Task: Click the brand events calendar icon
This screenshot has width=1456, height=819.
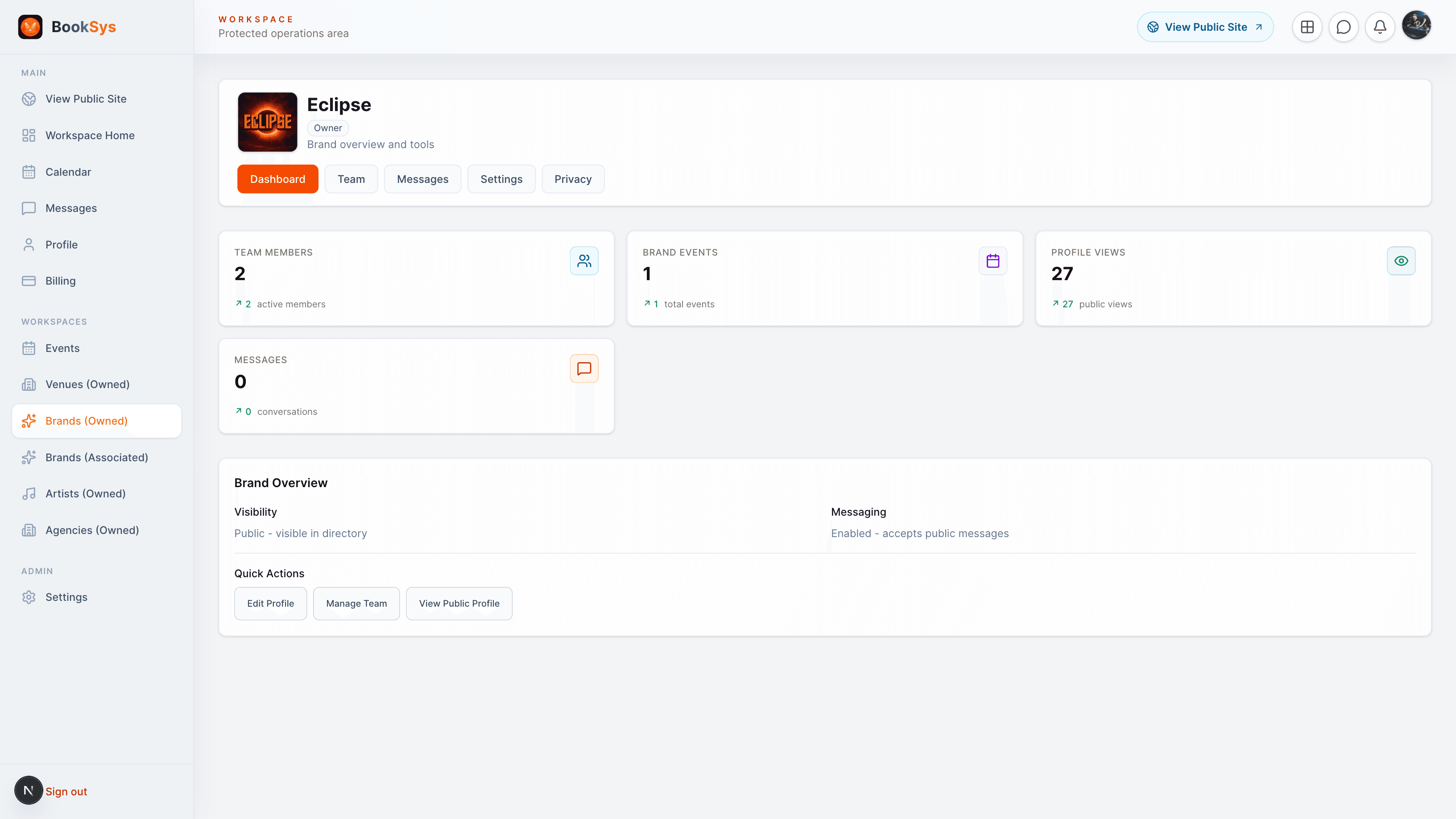Action: 993,261
